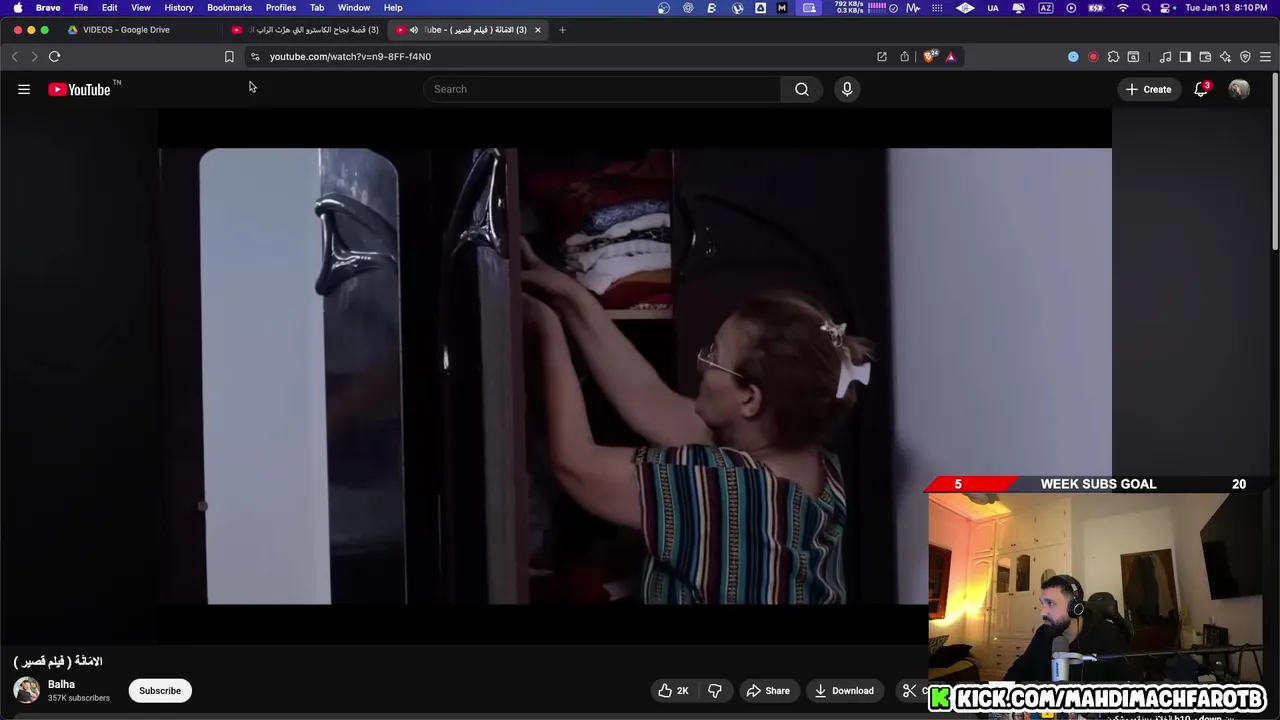Open Brave Shields lion icon
The width and height of the screenshot is (1280, 720).
coord(930,57)
